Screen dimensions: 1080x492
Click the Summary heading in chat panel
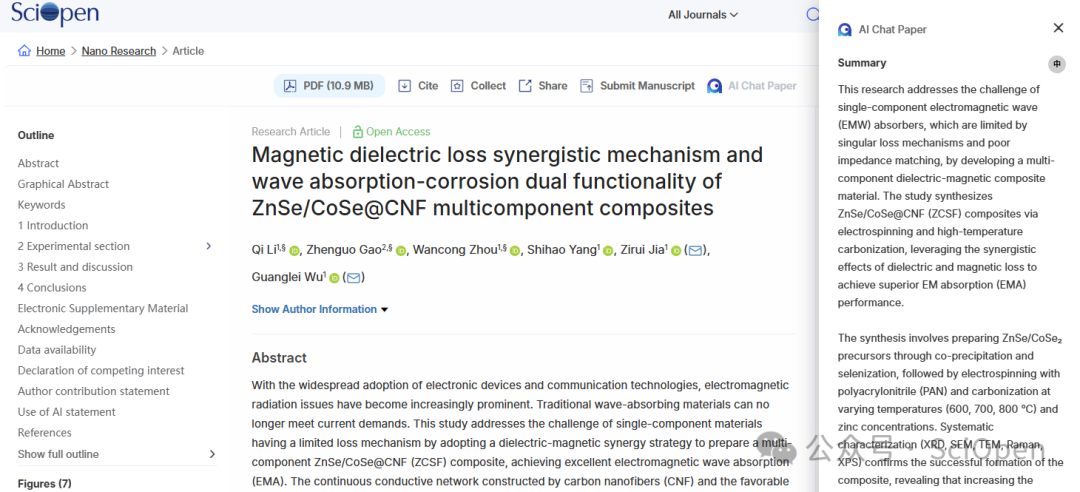point(862,63)
